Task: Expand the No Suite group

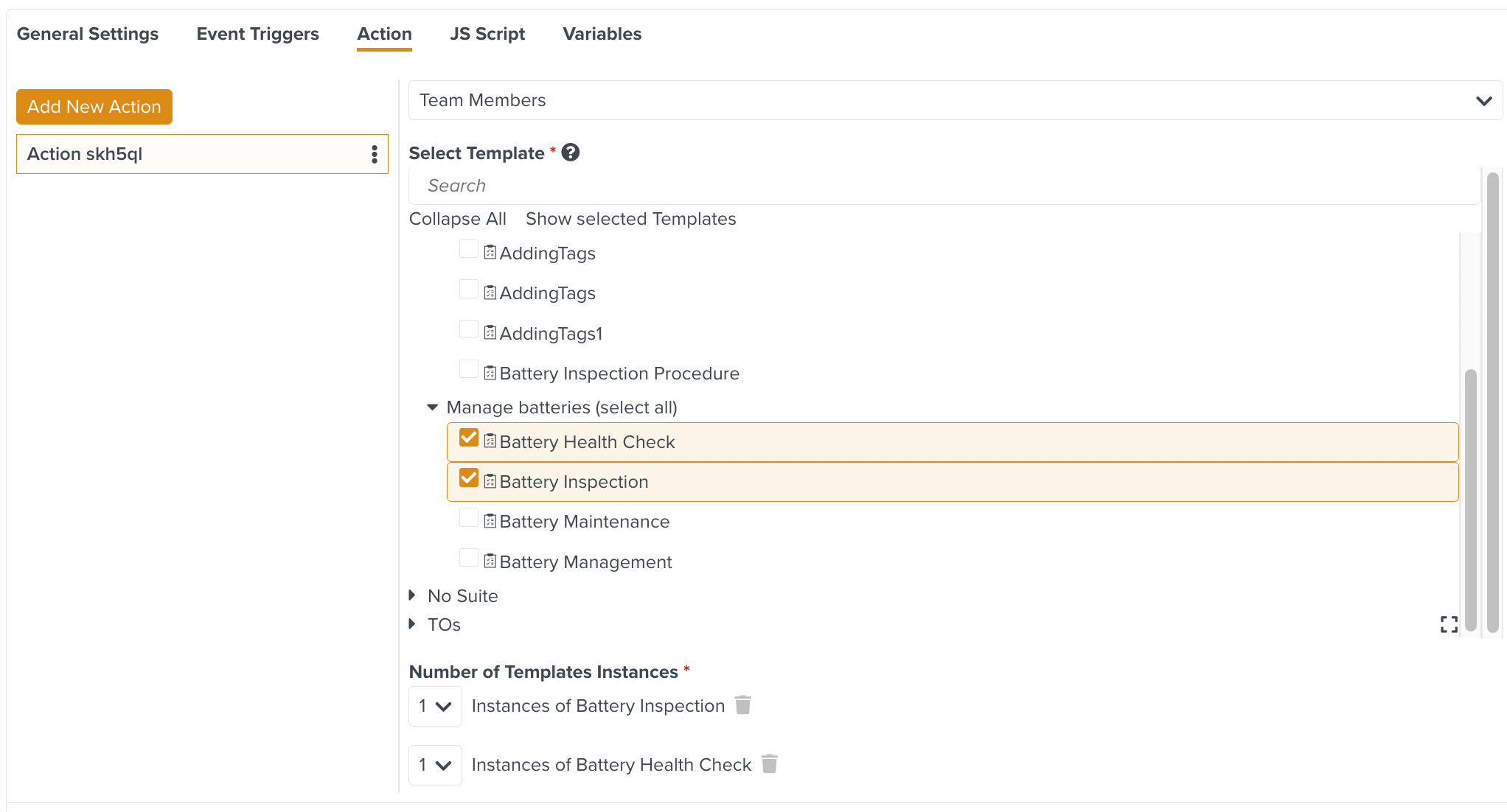Action: pyautogui.click(x=413, y=595)
